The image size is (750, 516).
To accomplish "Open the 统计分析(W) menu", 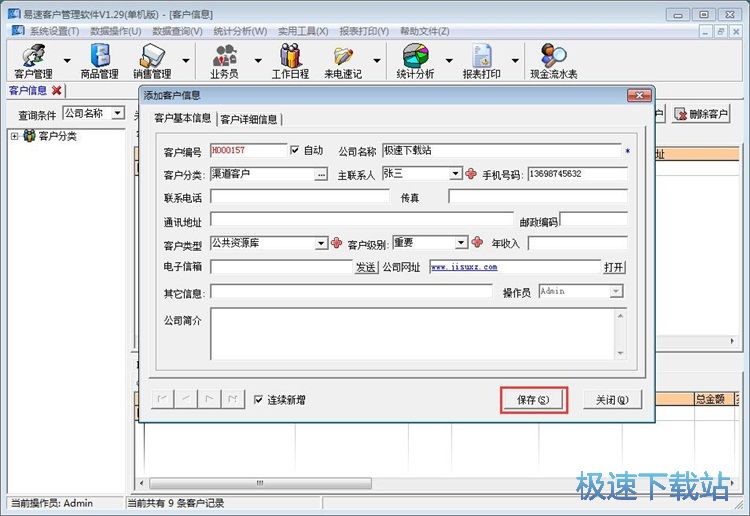I will (240, 31).
